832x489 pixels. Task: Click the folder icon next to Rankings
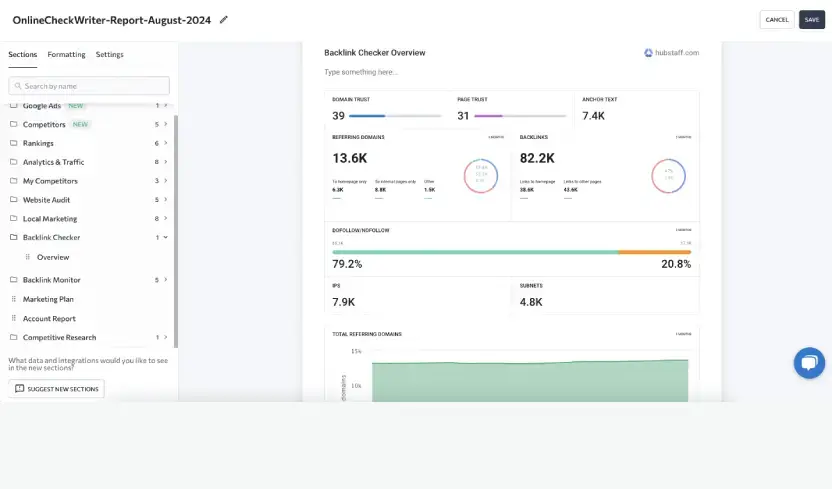click(x=14, y=143)
